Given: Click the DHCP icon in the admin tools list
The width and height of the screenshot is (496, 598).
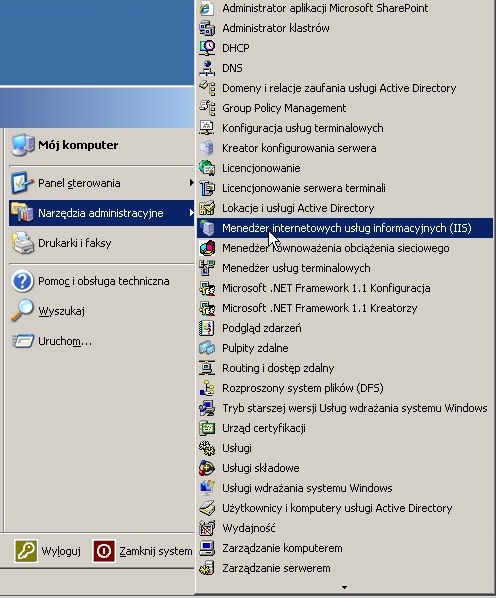Looking at the screenshot, I should (207, 48).
